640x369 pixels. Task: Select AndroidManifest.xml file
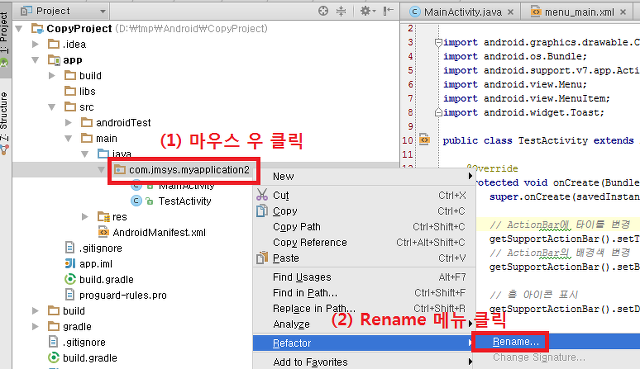coord(159,233)
